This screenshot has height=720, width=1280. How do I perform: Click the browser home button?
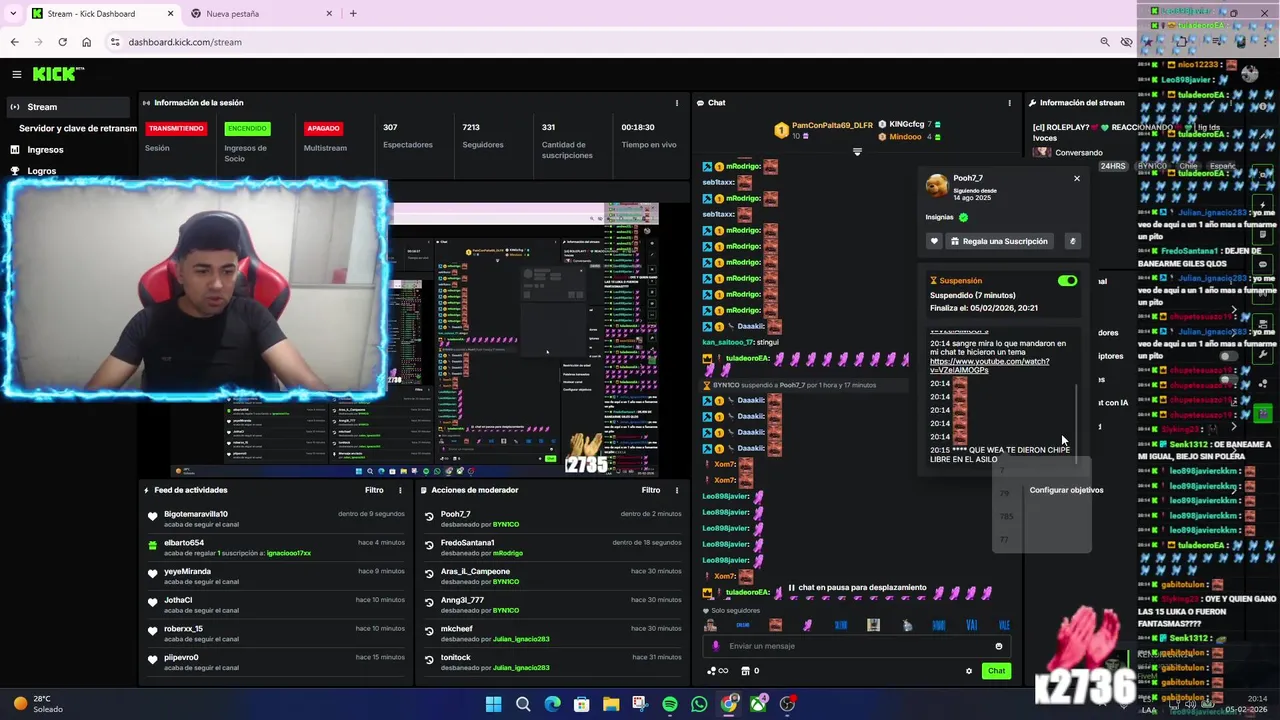tap(86, 42)
